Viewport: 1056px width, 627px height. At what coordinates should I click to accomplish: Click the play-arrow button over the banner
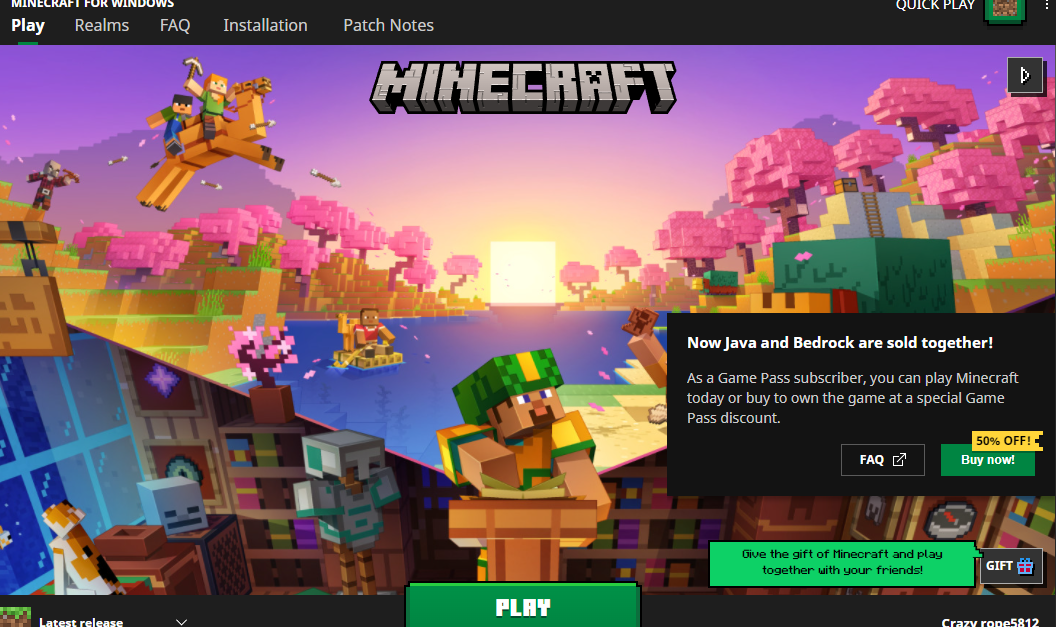pyautogui.click(x=1024, y=75)
